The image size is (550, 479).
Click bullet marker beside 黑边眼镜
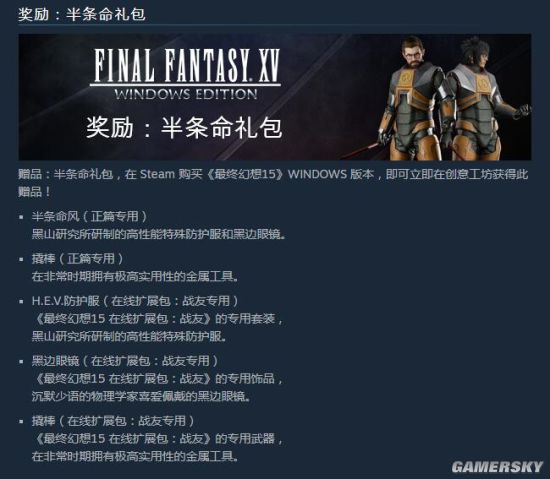pos(21,362)
